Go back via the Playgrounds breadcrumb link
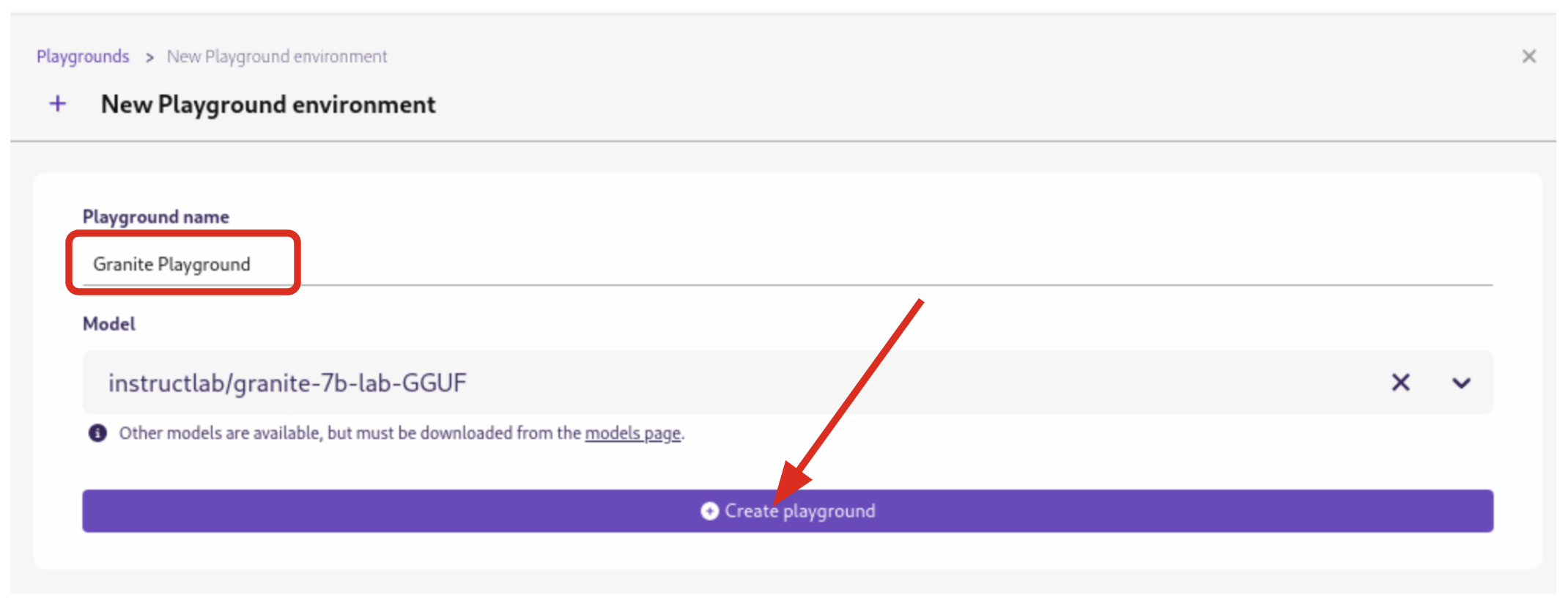Screen dimensions: 1568x604 coord(83,56)
